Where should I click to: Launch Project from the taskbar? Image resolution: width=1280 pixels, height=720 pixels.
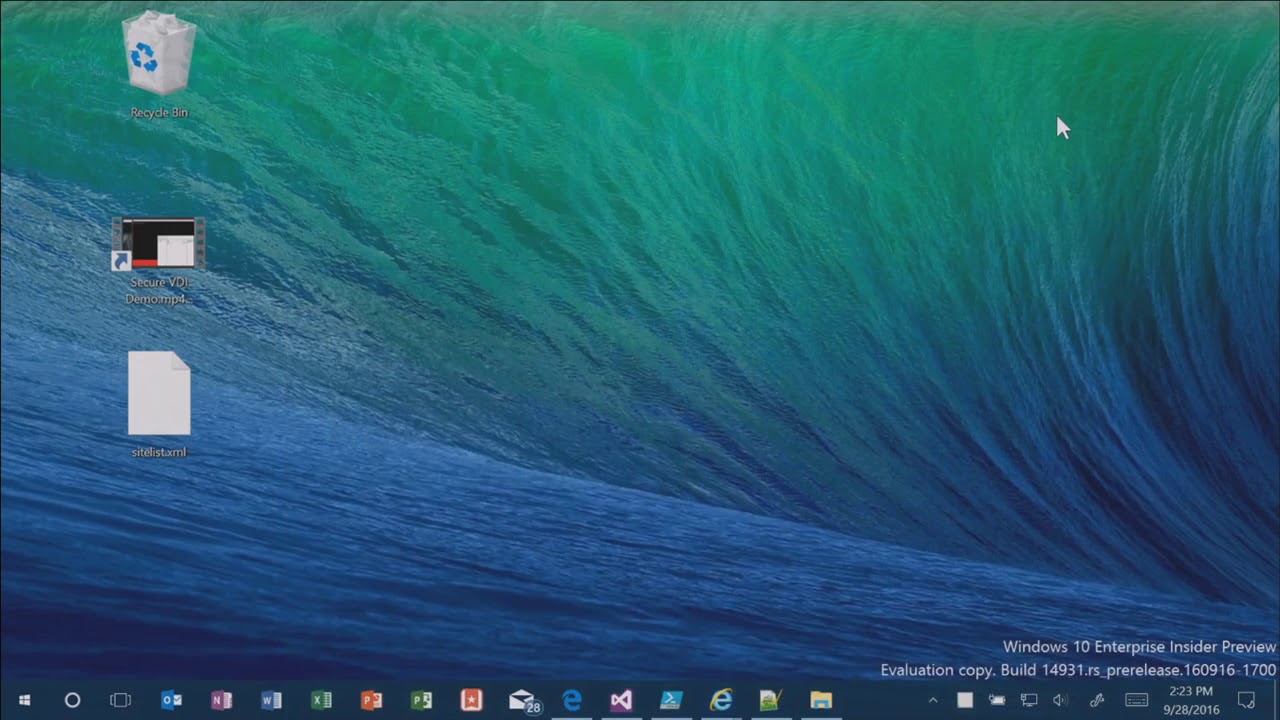point(421,700)
